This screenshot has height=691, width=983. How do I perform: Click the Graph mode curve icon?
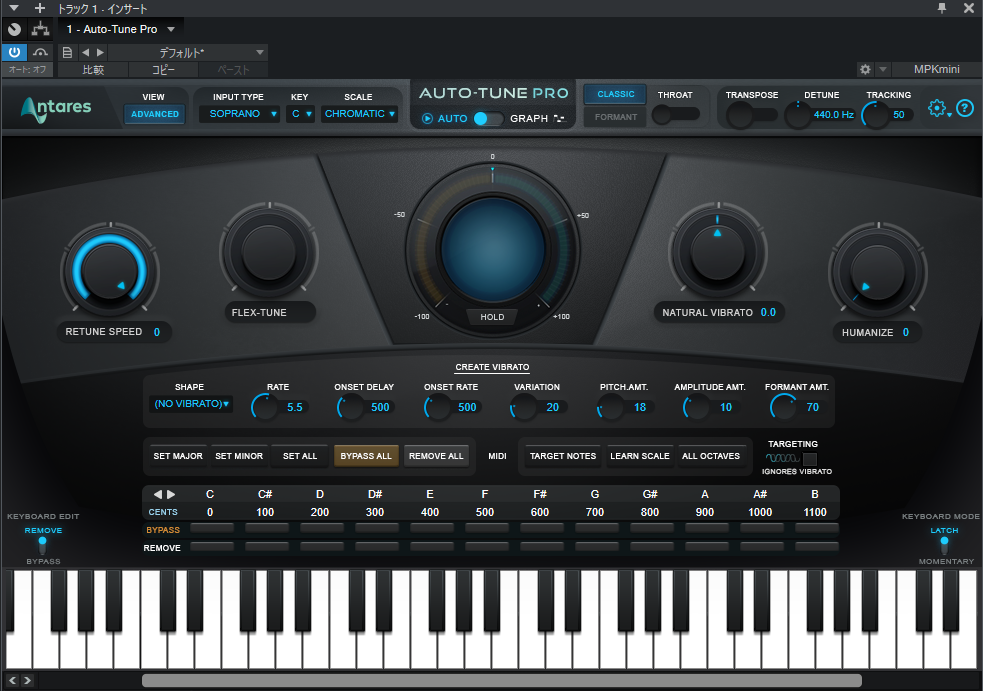pyautogui.click(x=559, y=119)
